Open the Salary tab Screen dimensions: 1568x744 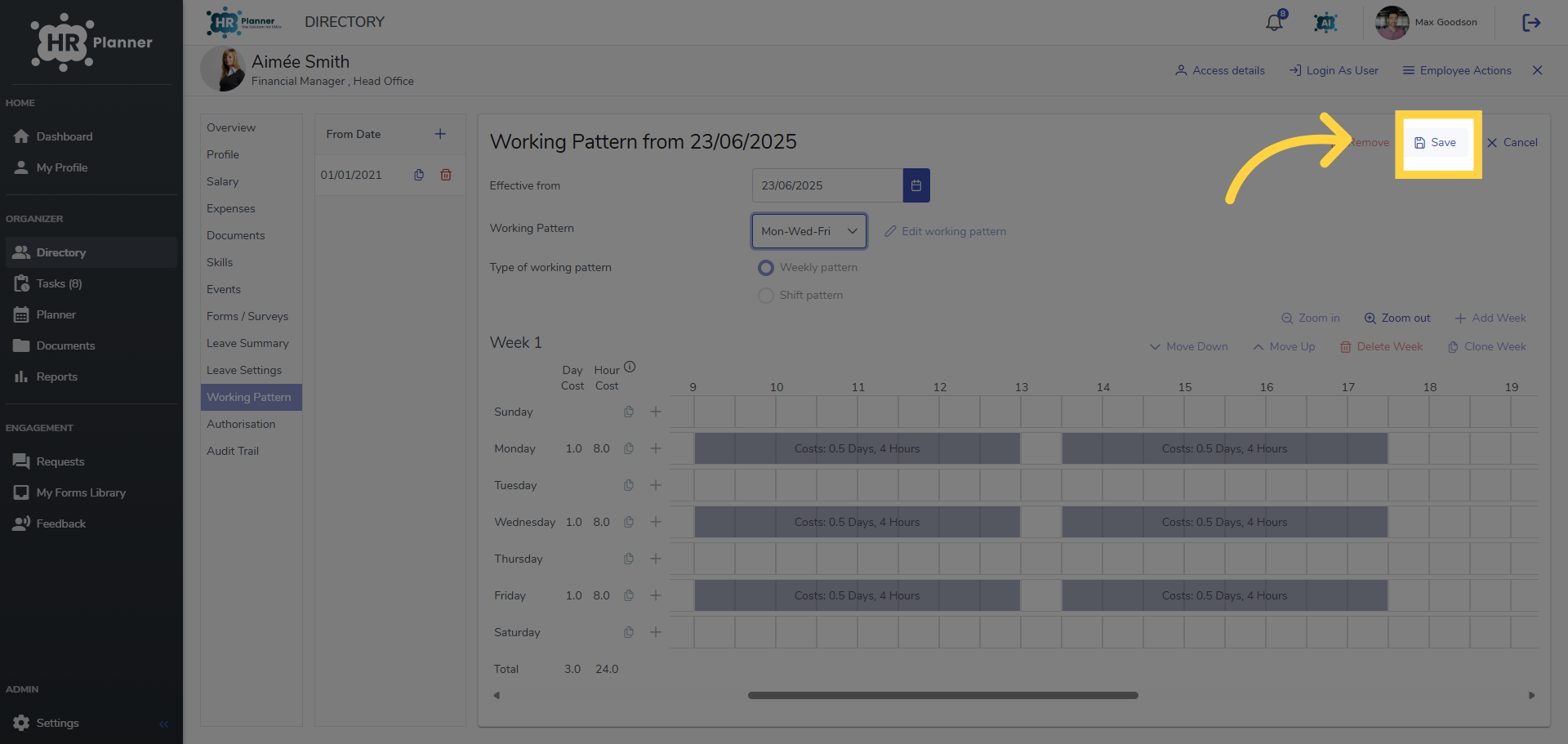(223, 181)
